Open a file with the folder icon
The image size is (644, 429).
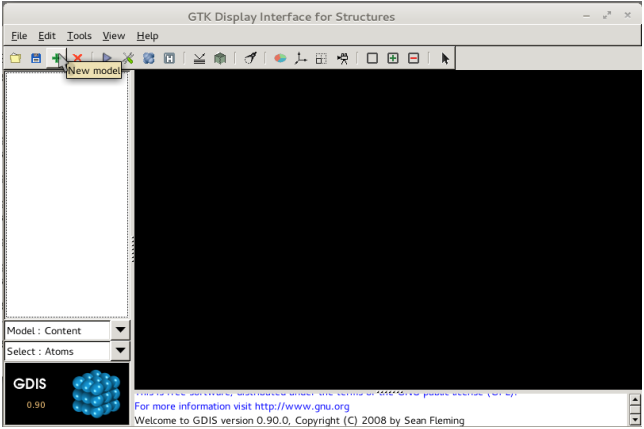coord(16,58)
